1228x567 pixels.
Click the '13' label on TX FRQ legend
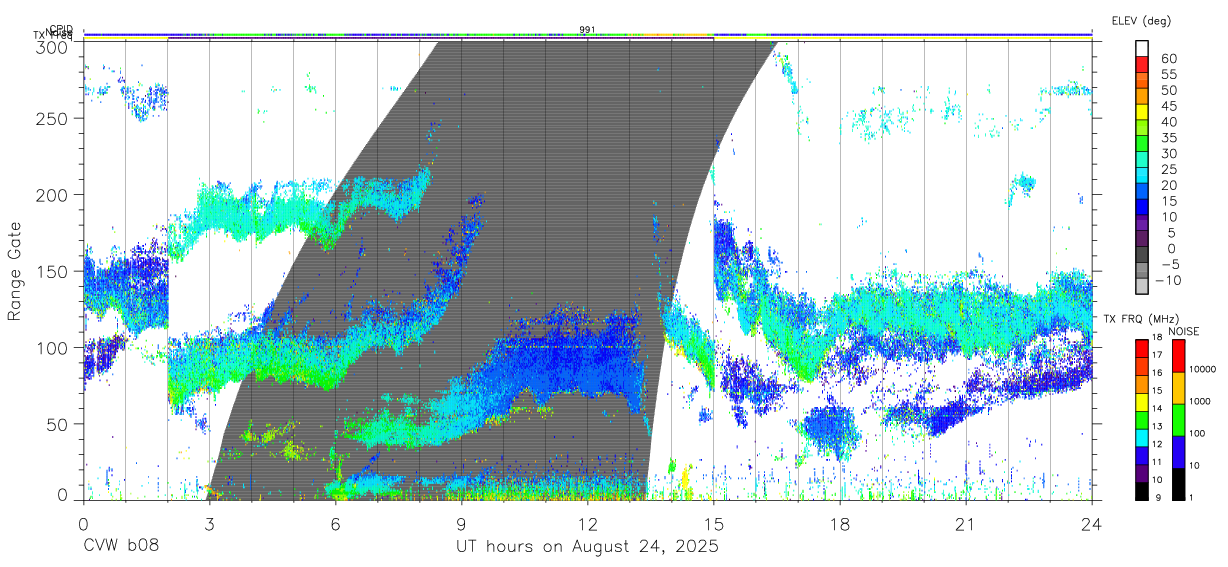(x=1157, y=428)
